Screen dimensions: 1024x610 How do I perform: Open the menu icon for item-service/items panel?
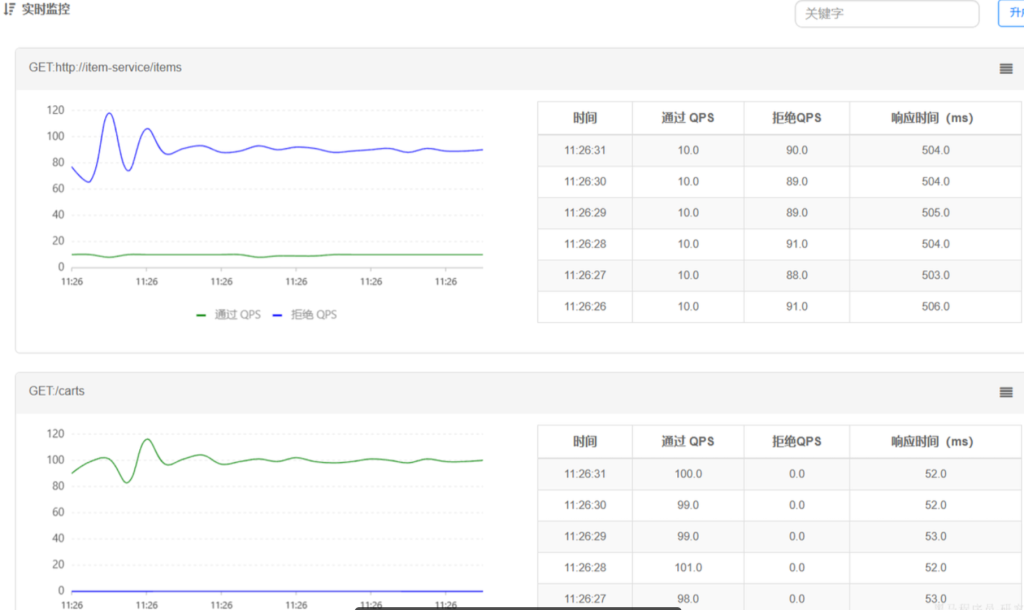coord(1006,68)
